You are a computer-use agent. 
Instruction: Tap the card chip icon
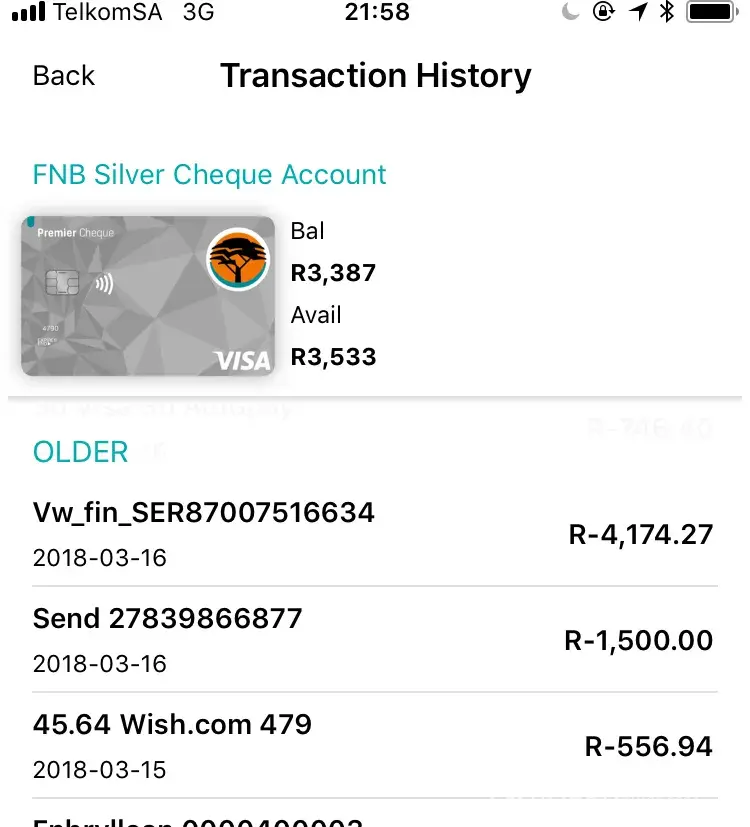pyautogui.click(x=63, y=283)
